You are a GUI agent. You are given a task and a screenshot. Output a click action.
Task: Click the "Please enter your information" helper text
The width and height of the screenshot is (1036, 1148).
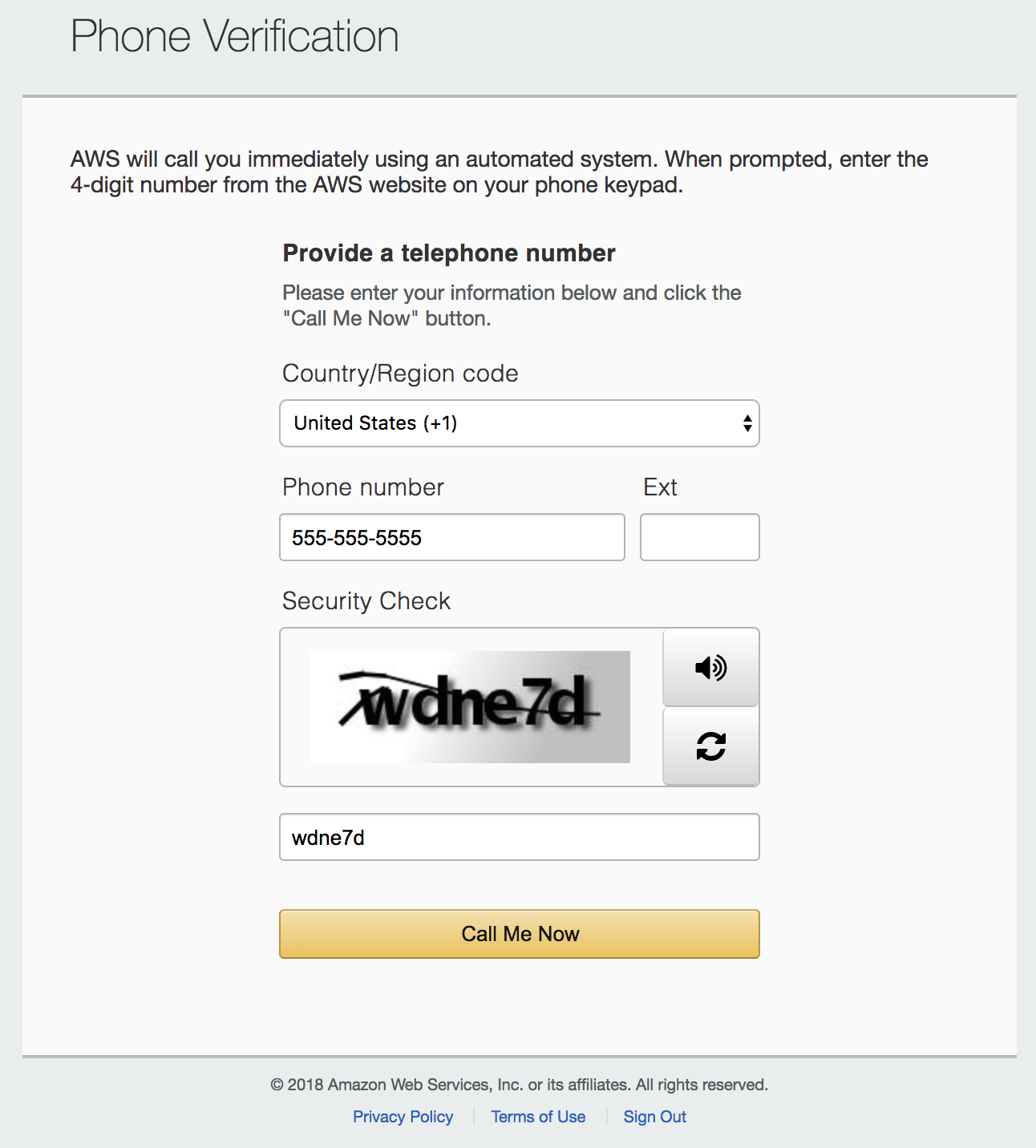512,305
